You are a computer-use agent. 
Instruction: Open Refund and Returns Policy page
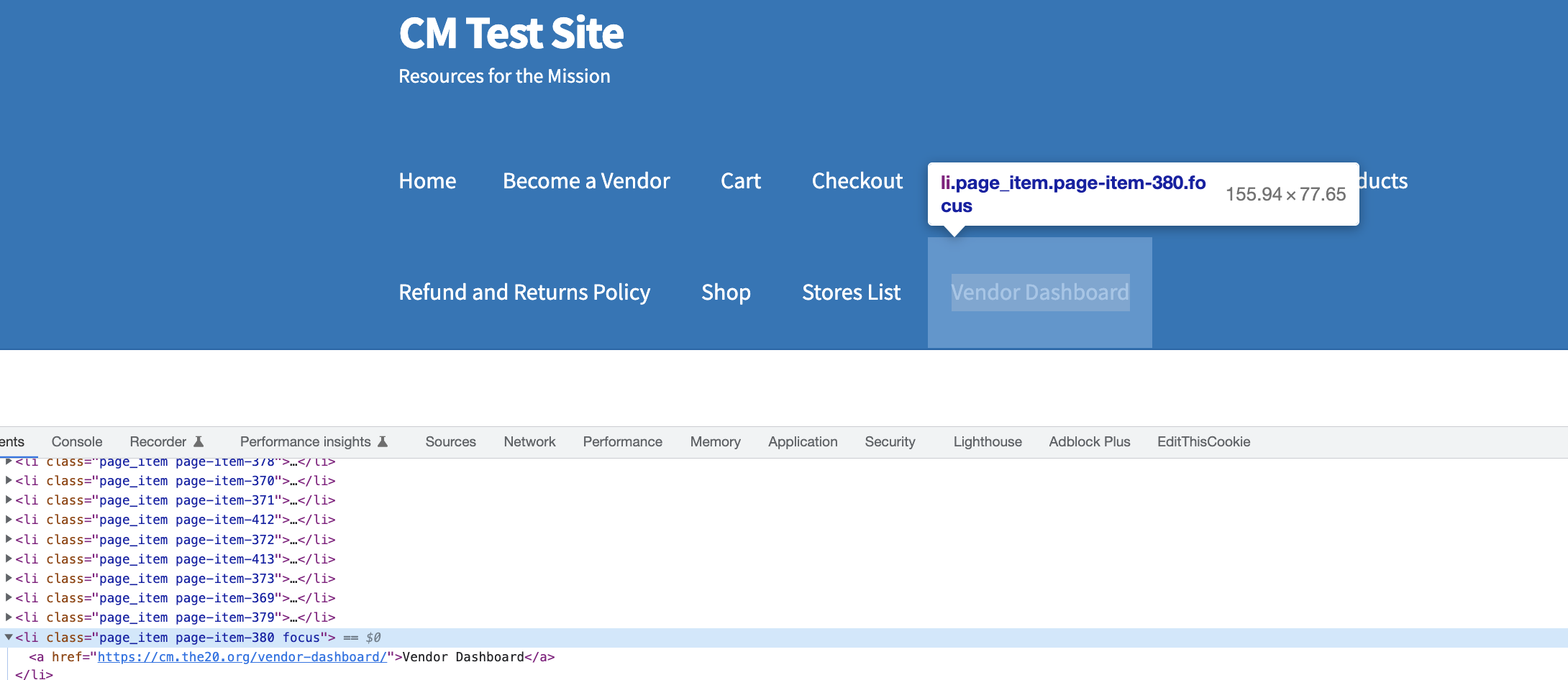click(x=524, y=292)
